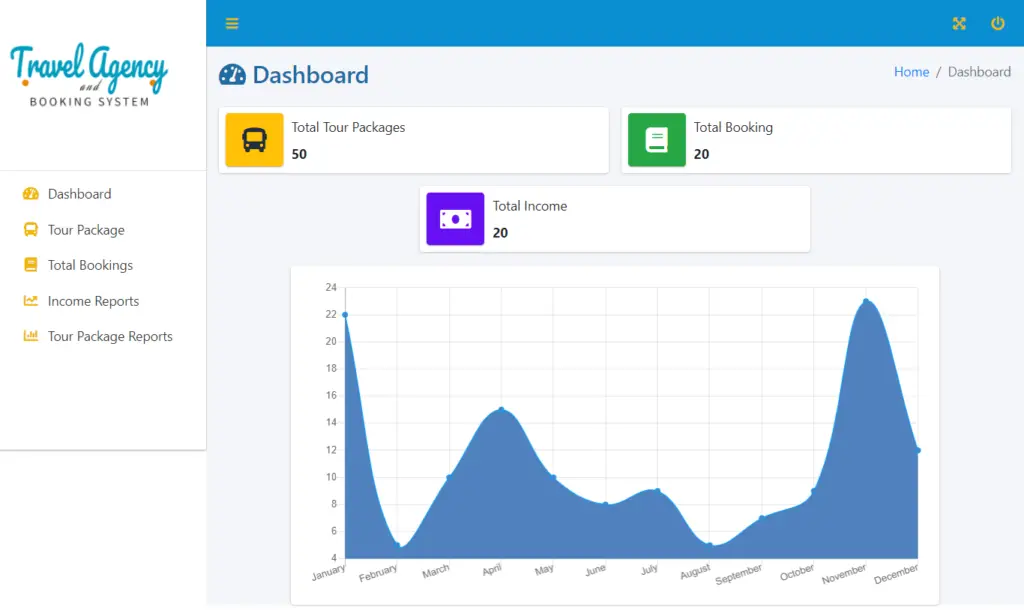Click the purple money Total Income icon
This screenshot has width=1024, height=613.
[455, 219]
